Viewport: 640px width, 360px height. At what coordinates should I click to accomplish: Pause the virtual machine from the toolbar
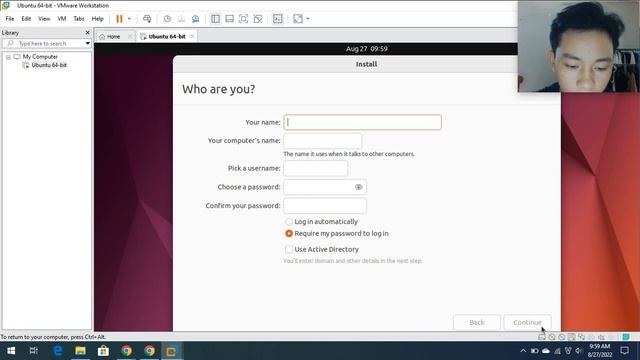pos(119,19)
